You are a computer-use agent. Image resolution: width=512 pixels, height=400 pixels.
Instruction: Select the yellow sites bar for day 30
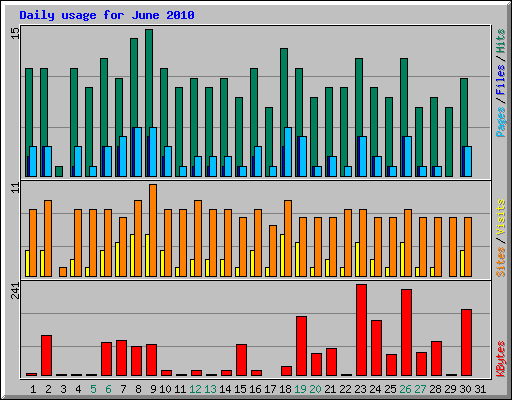[x=462, y=263]
